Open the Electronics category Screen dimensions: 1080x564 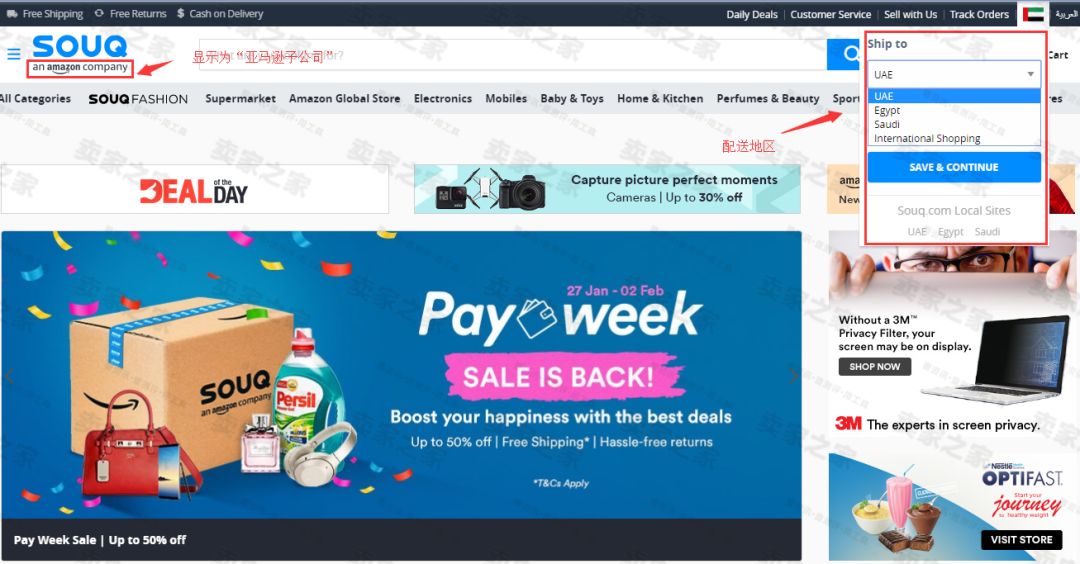point(443,98)
